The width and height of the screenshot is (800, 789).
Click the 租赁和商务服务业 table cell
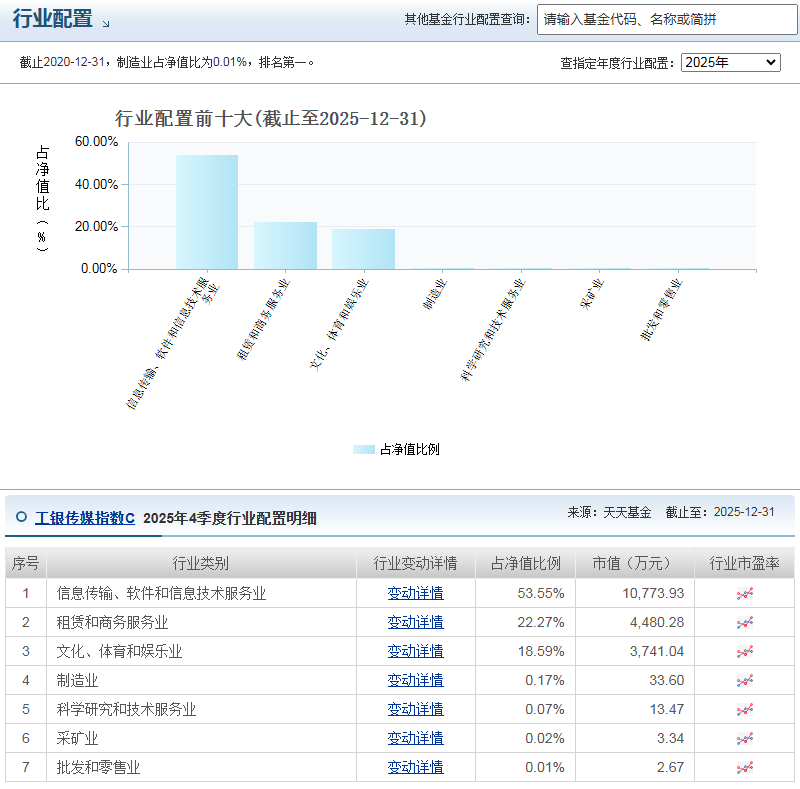201,623
